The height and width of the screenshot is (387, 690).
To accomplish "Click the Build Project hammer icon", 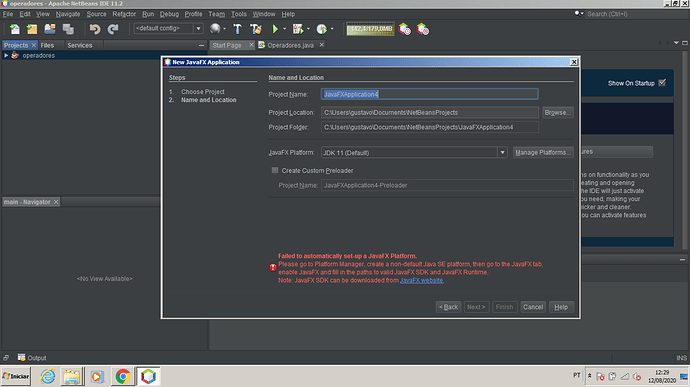I will (237, 29).
